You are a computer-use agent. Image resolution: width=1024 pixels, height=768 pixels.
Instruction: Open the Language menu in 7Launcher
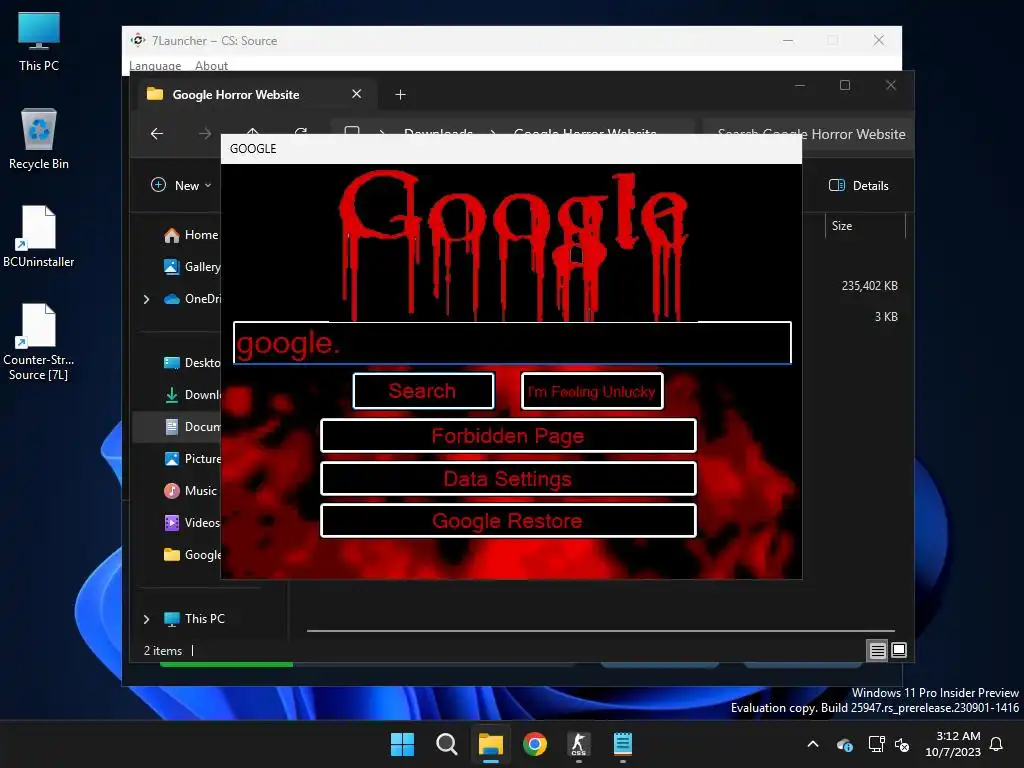coord(155,65)
